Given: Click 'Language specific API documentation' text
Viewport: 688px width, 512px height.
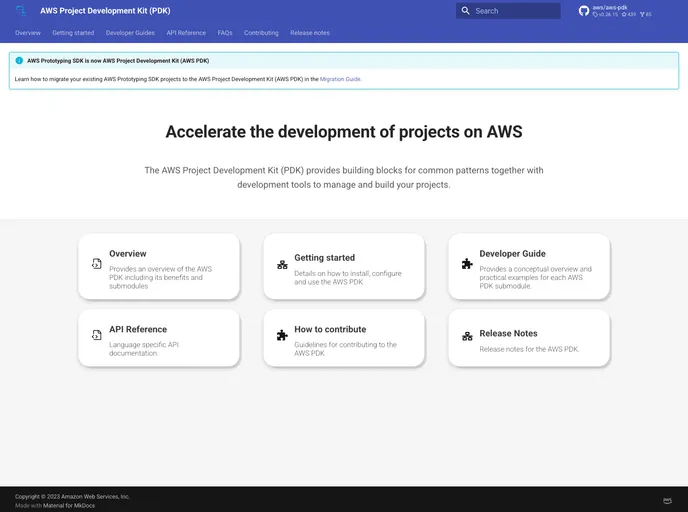Looking at the screenshot, I should [x=144, y=349].
